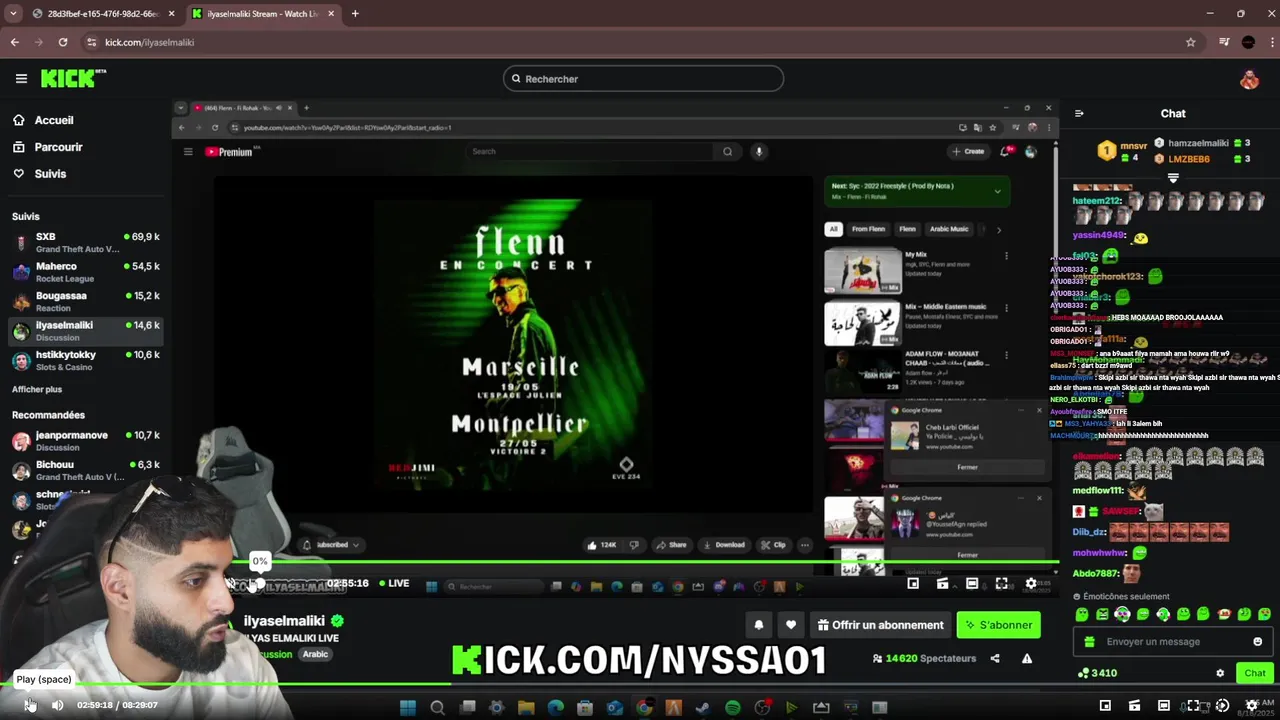Like the Flenn video showing 124K

pos(602,545)
